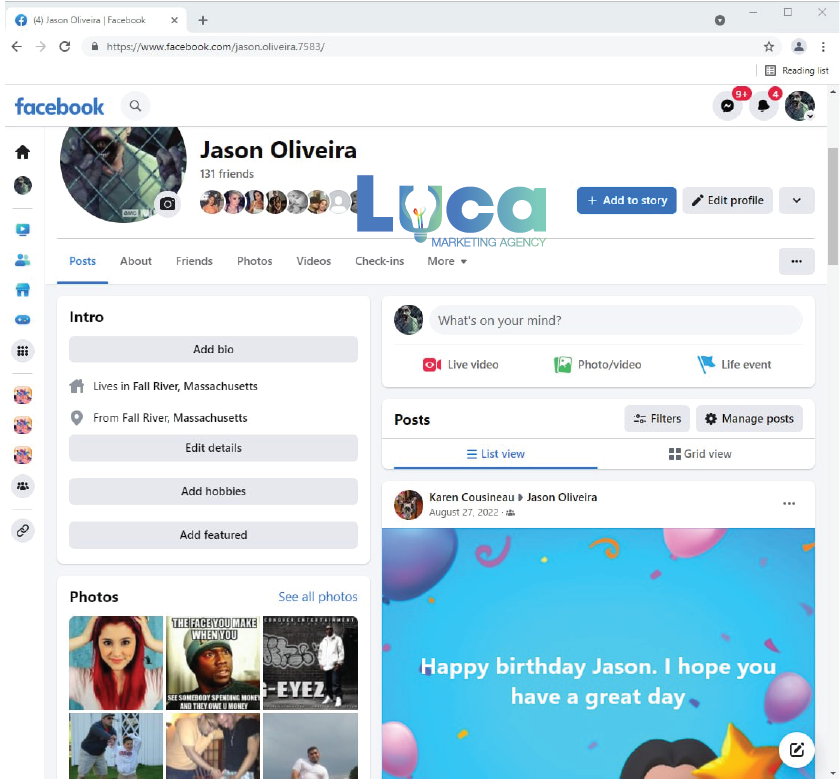Close the Jason Oliveira Facebook tab
Screen dimensions: 840x779
(174, 20)
